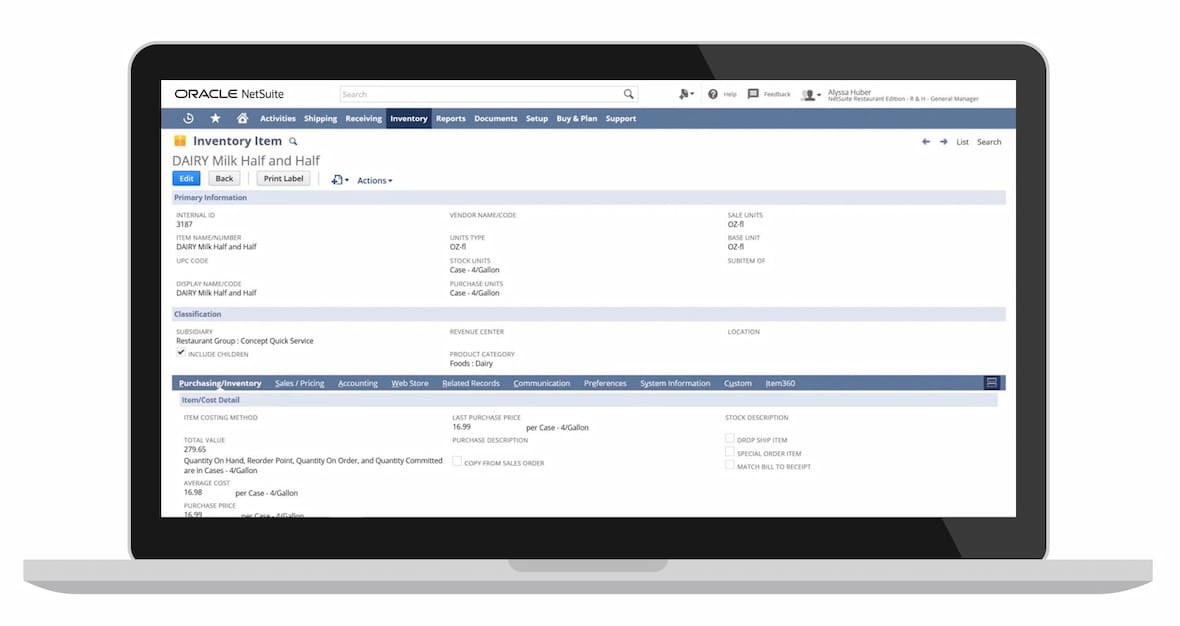Collapse the Item/Cost Detail section header
This screenshot has width=1180, height=626.
pos(588,400)
